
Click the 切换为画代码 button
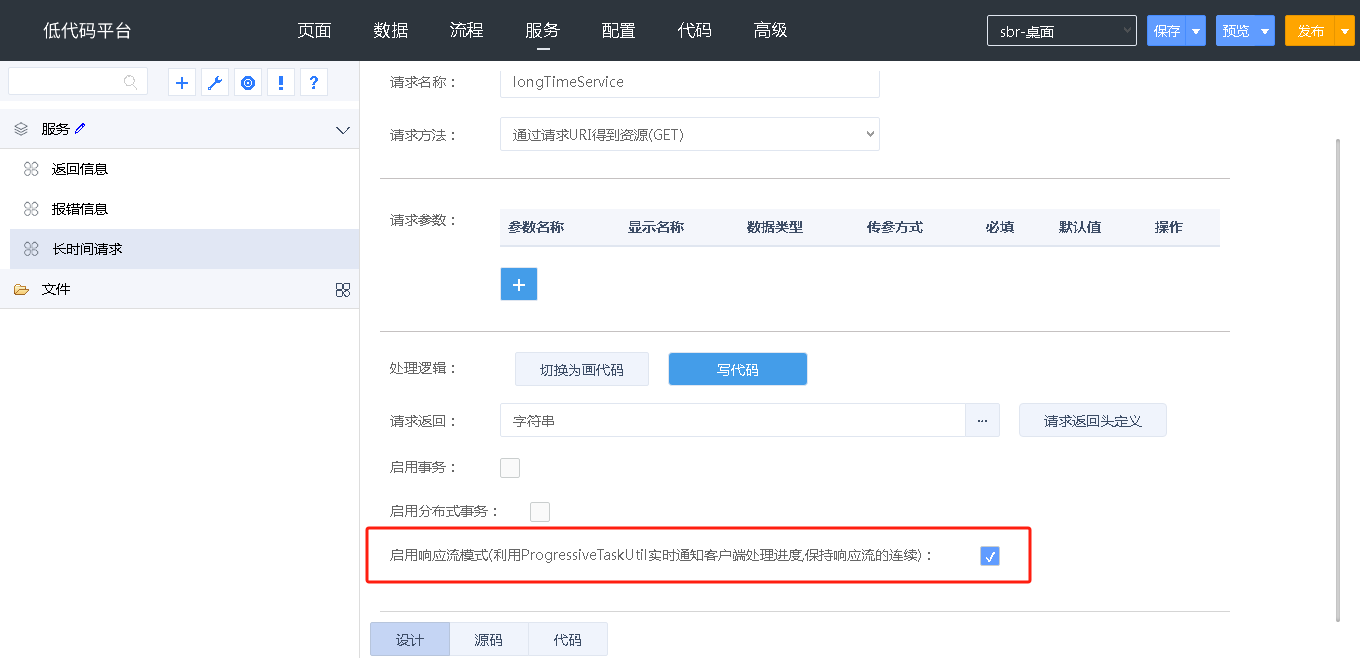coord(581,369)
